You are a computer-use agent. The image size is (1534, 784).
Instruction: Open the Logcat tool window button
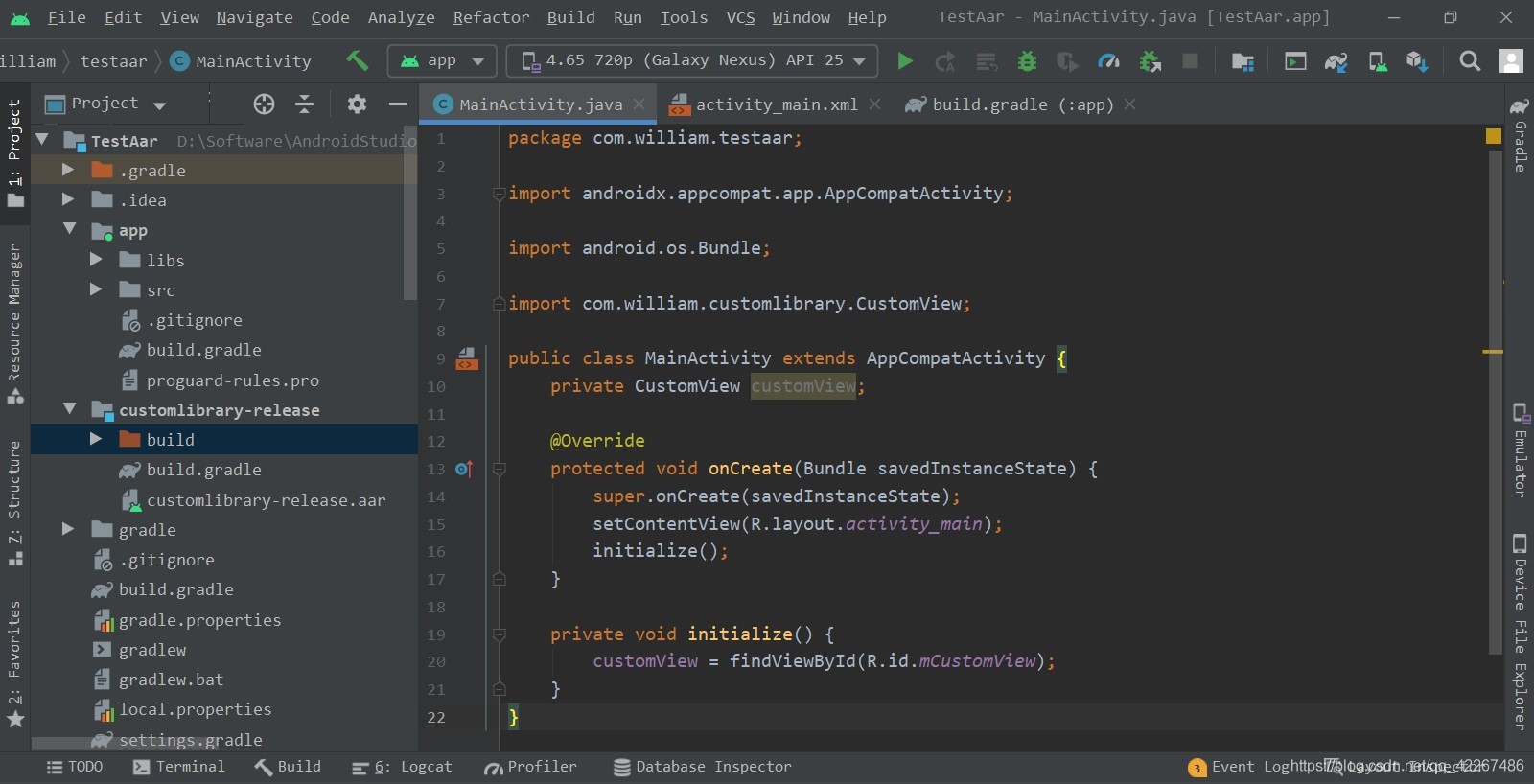402,767
